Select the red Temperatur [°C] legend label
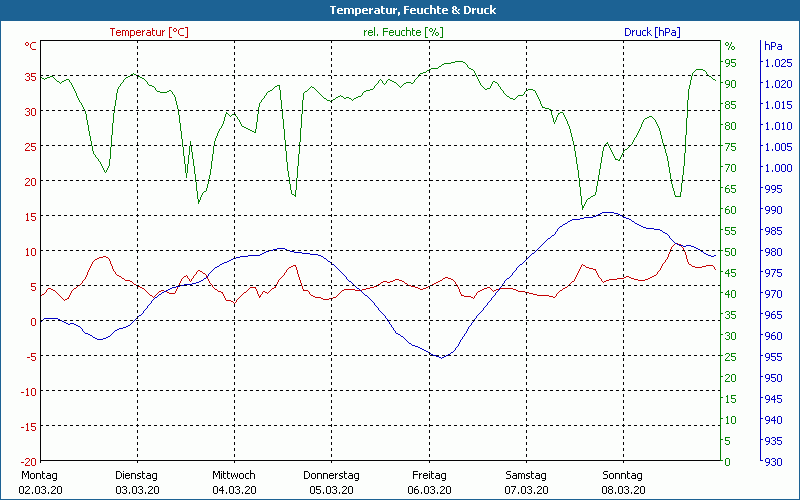The height and width of the screenshot is (500, 800). [149, 32]
